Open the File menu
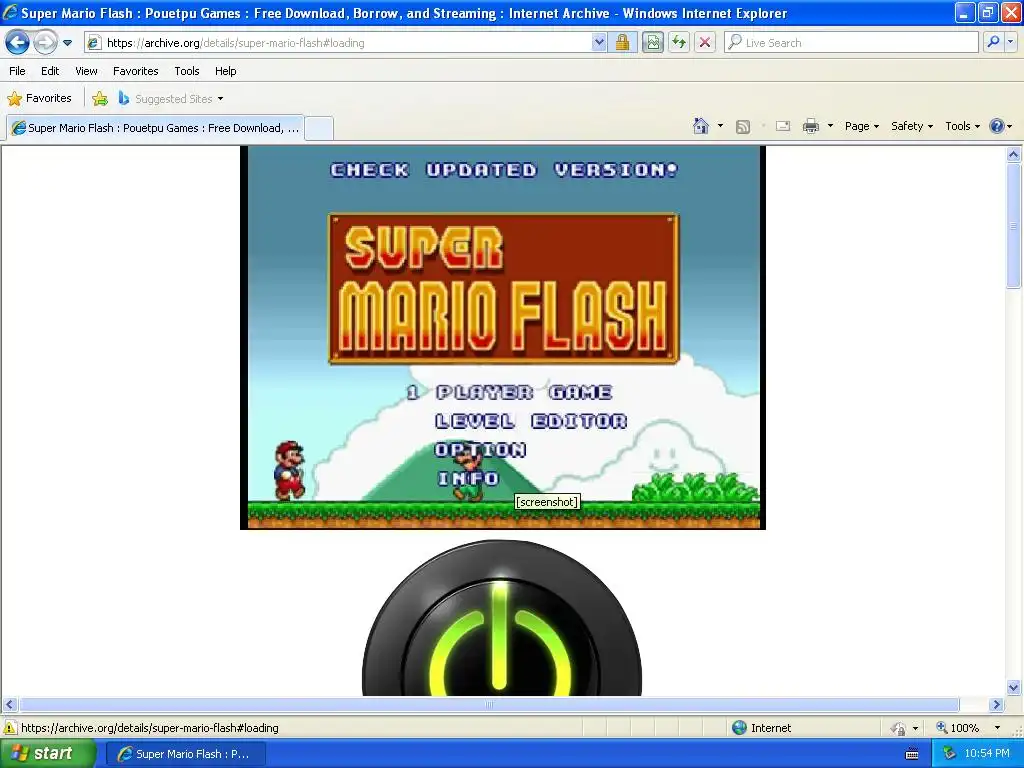This screenshot has width=1024, height=768. click(18, 71)
